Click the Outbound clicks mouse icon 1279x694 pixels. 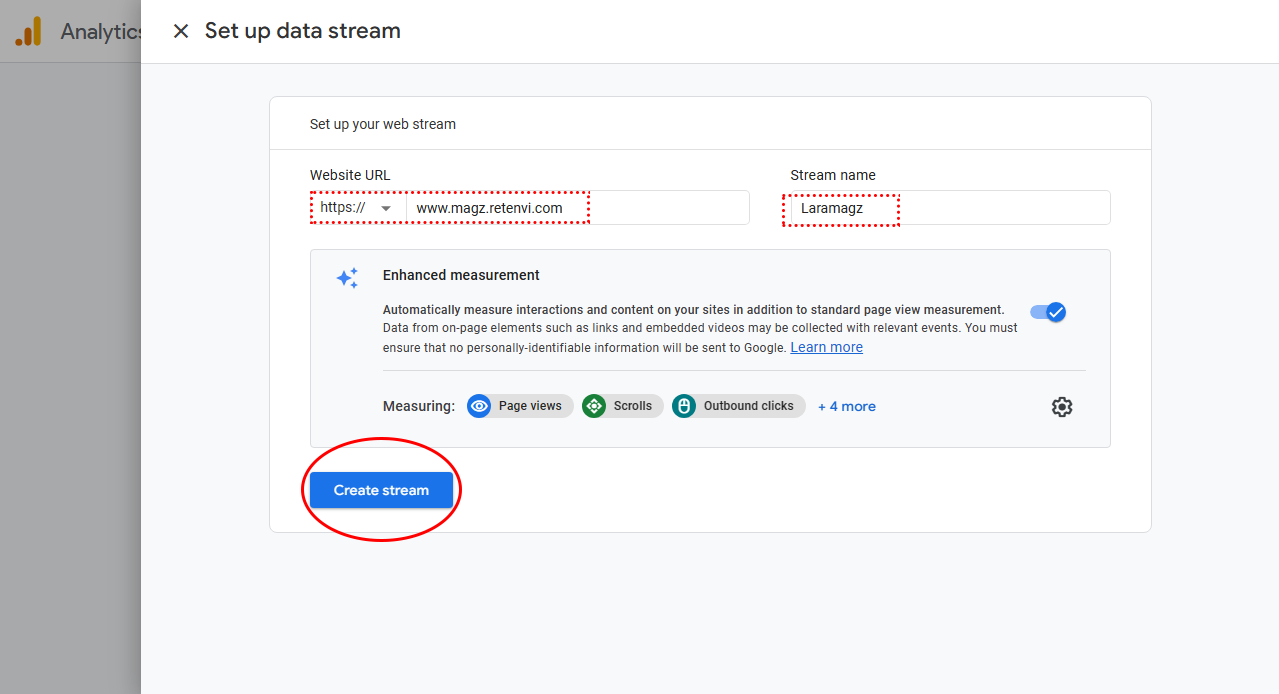click(684, 406)
